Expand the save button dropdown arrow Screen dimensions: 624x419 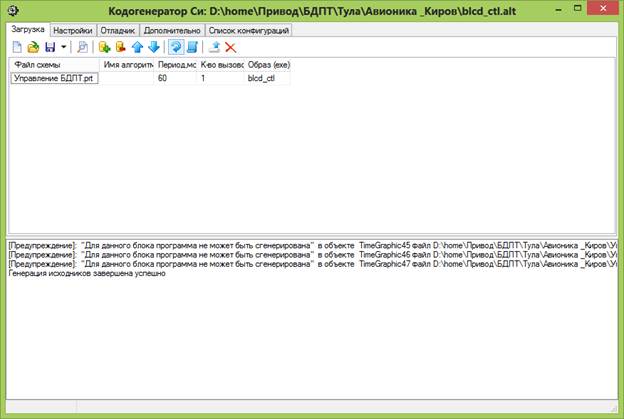63,47
